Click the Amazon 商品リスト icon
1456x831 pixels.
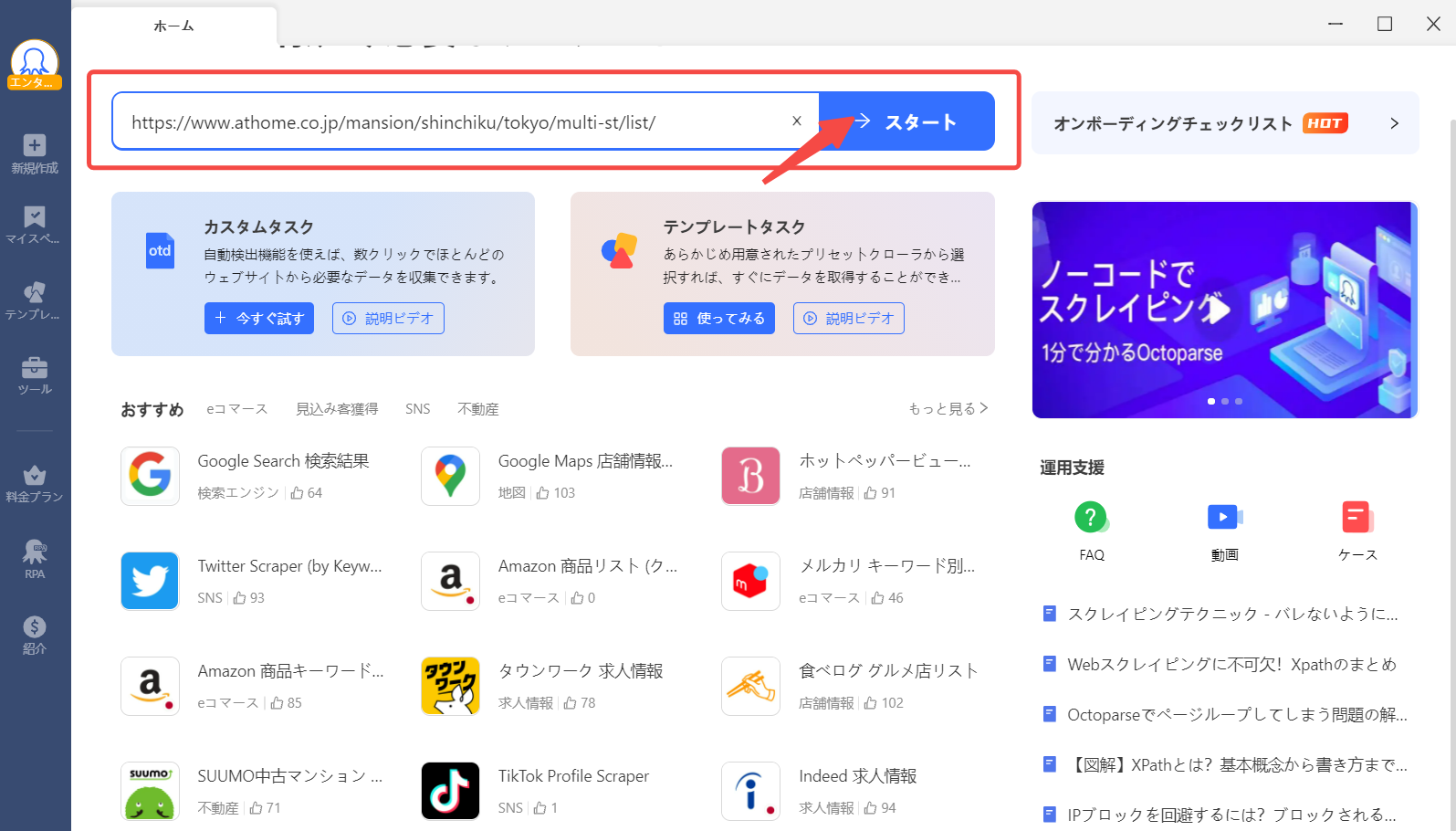(x=450, y=581)
